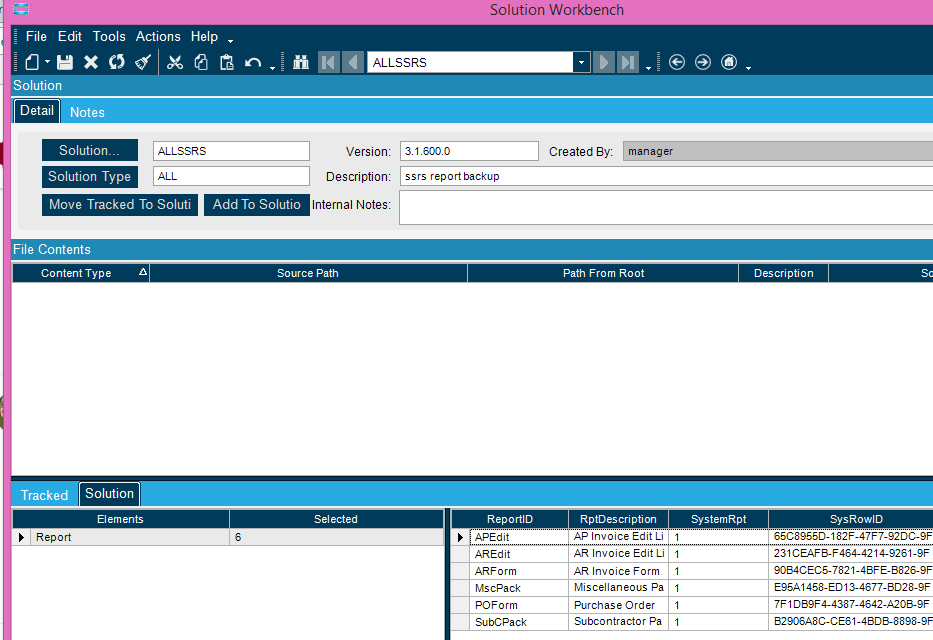Viewport: 933px width, 640px height.
Task: Click the Path From Root column header
Action: point(603,273)
